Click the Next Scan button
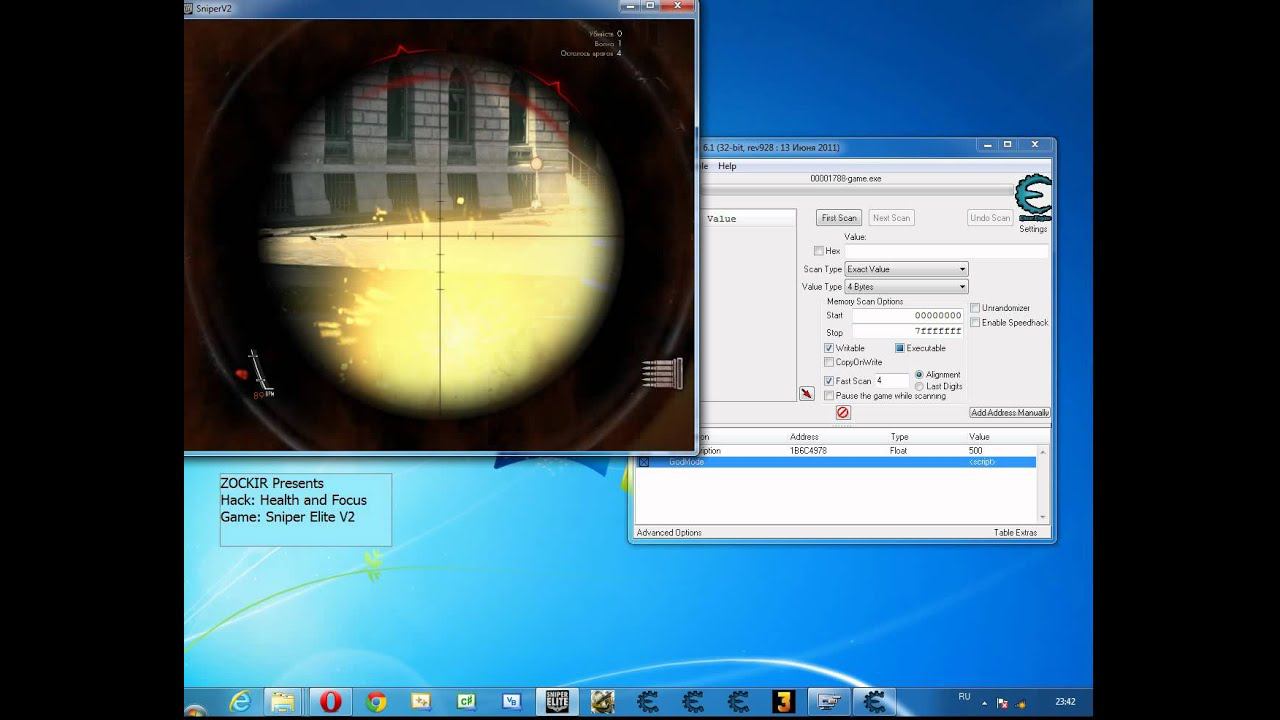Viewport: 1280px width, 720px height. point(891,218)
